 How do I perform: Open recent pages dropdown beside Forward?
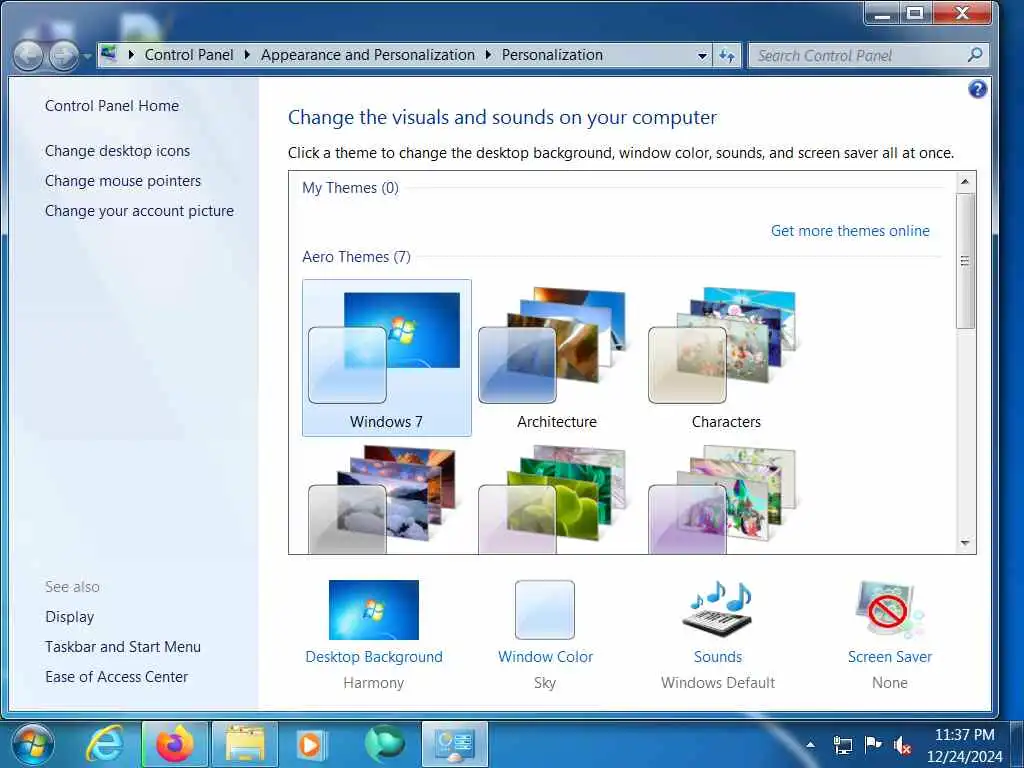pos(87,56)
